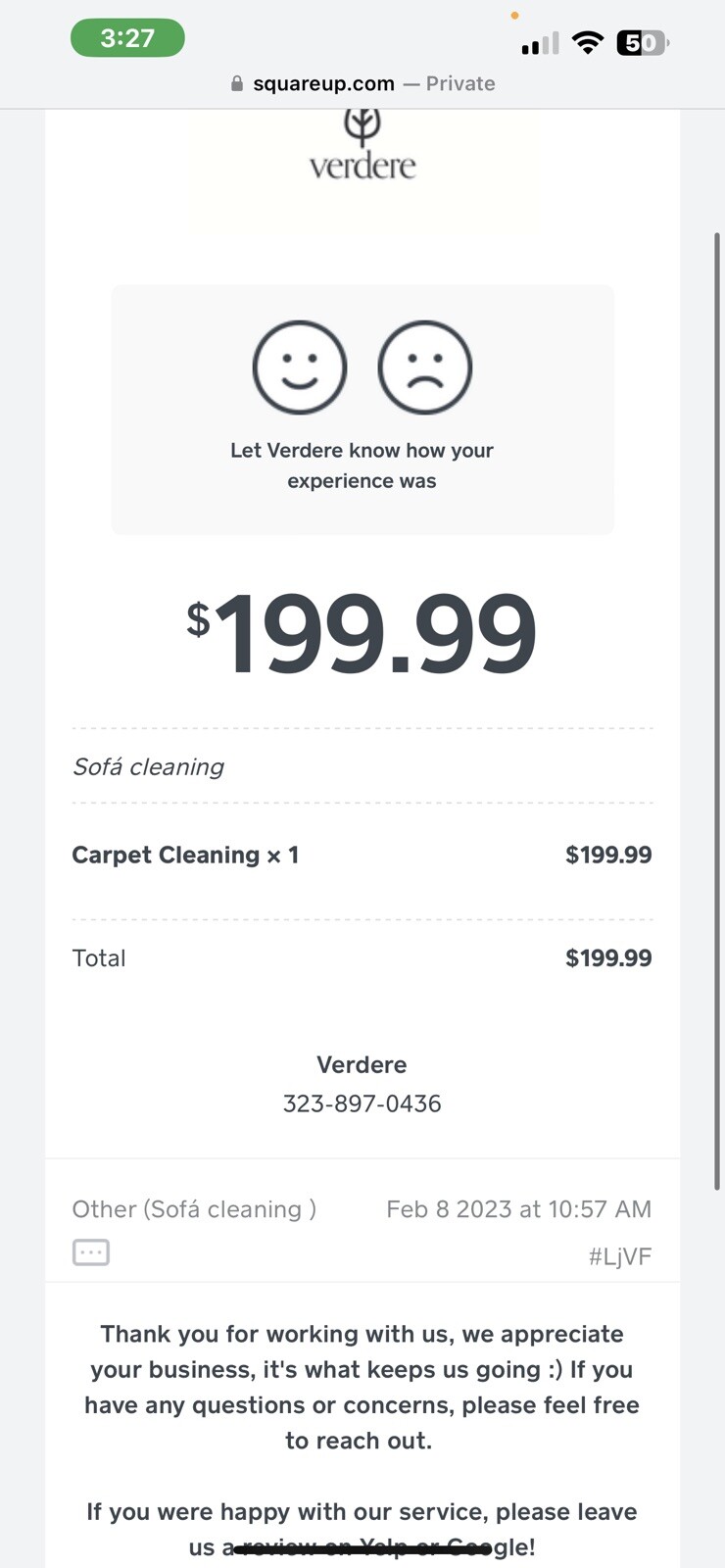Tap the Wi-Fi status icon
The width and height of the screenshot is (725, 1568).
(x=588, y=43)
